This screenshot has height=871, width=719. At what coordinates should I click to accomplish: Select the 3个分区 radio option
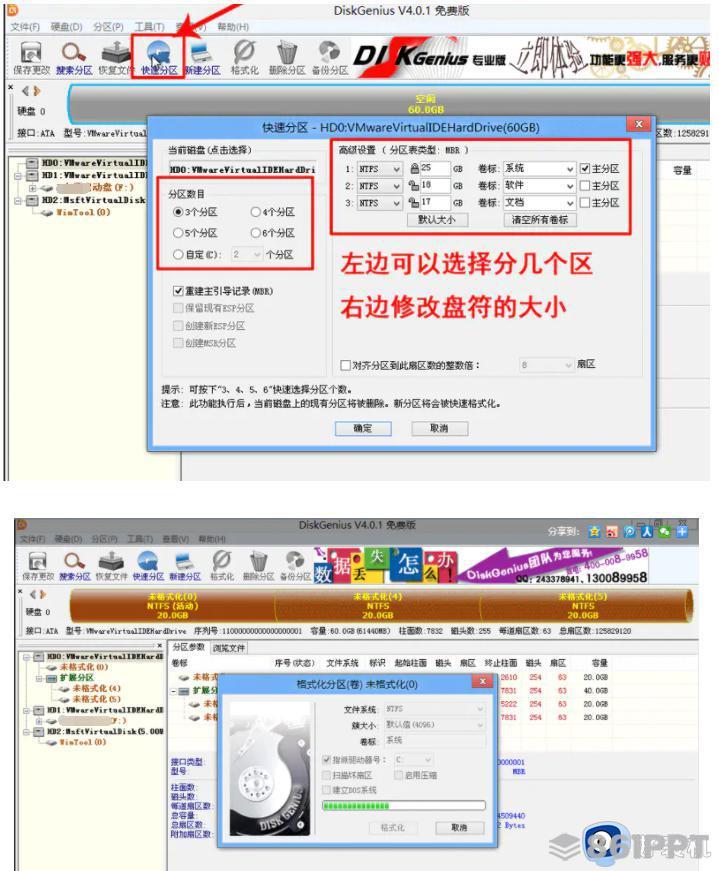tap(178, 212)
